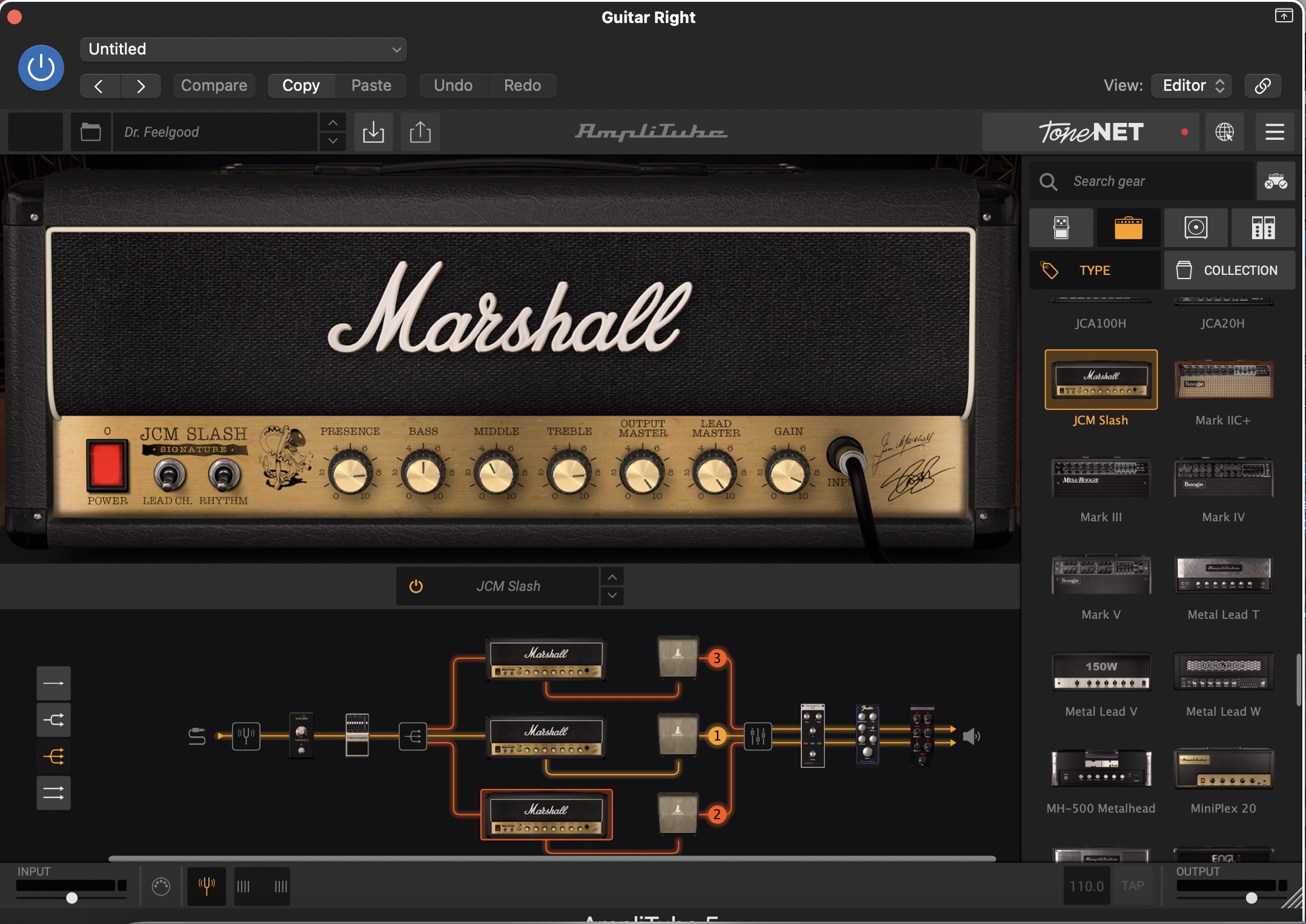The width and height of the screenshot is (1306, 924).
Task: Click the Copy button
Action: pos(301,85)
